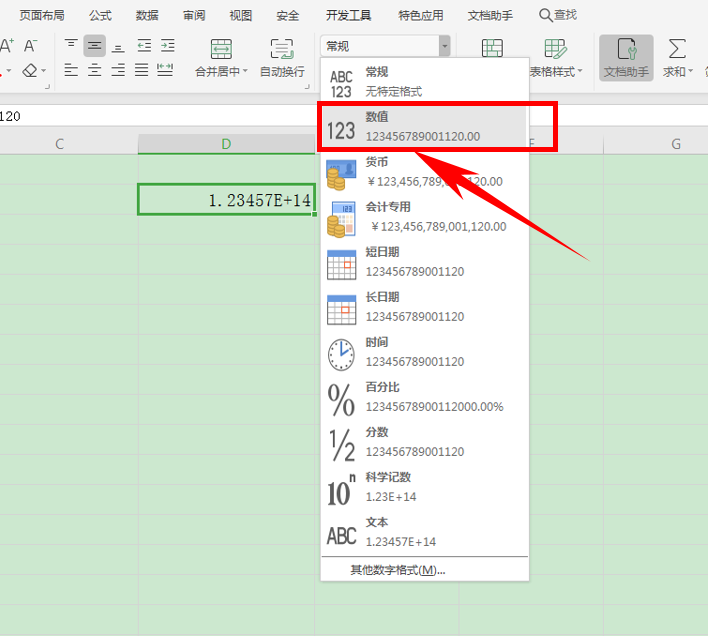Viewport: 709px width, 637px height.
Task: Align cell content to top
Action: click(71, 46)
